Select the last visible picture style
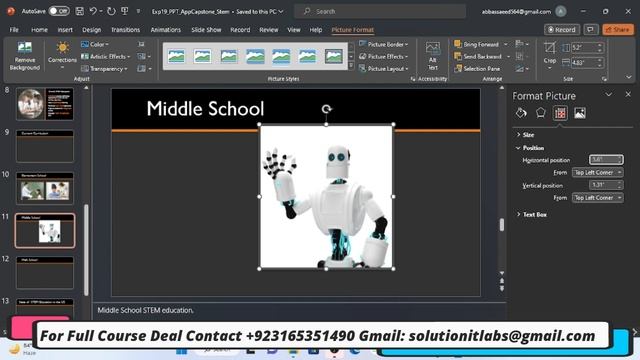Screen dimensions: 640x360 [x=333, y=56]
